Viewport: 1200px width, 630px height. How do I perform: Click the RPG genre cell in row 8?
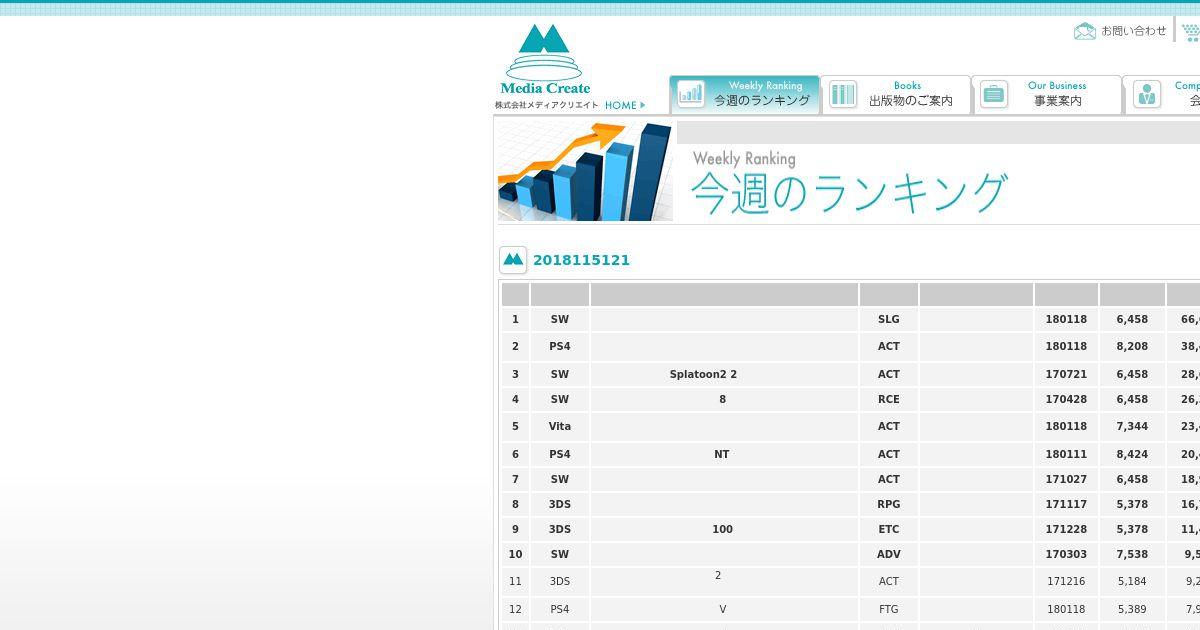889,504
